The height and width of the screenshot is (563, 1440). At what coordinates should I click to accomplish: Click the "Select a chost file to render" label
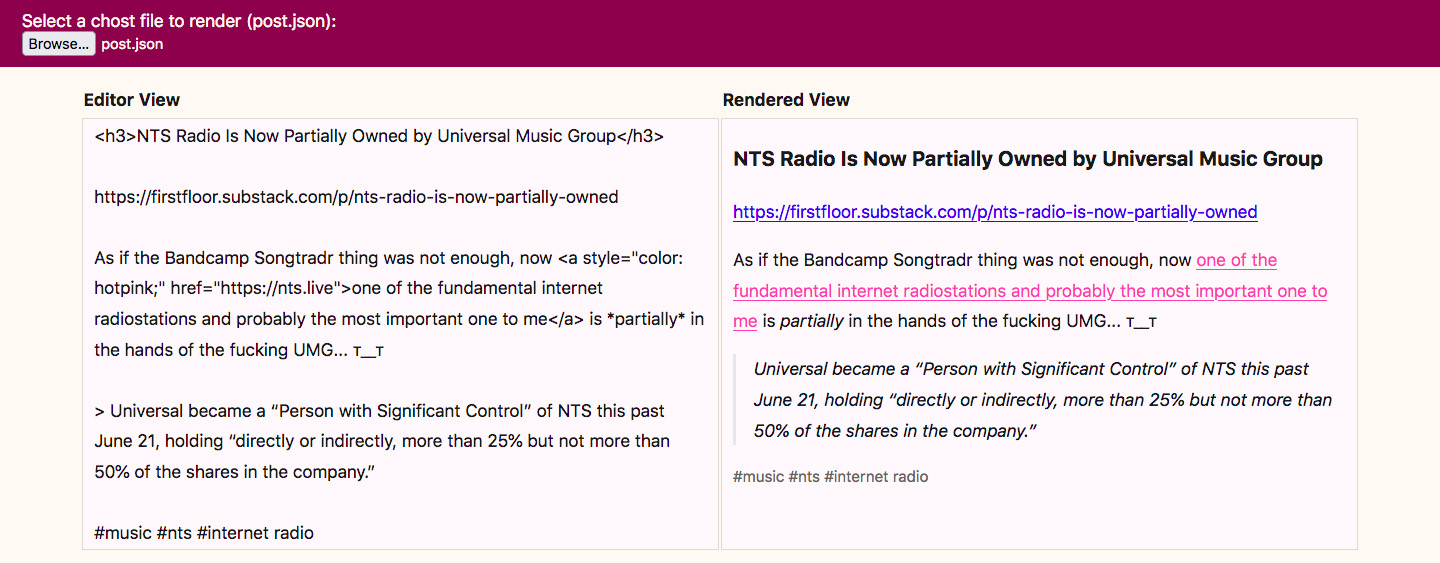tap(178, 21)
